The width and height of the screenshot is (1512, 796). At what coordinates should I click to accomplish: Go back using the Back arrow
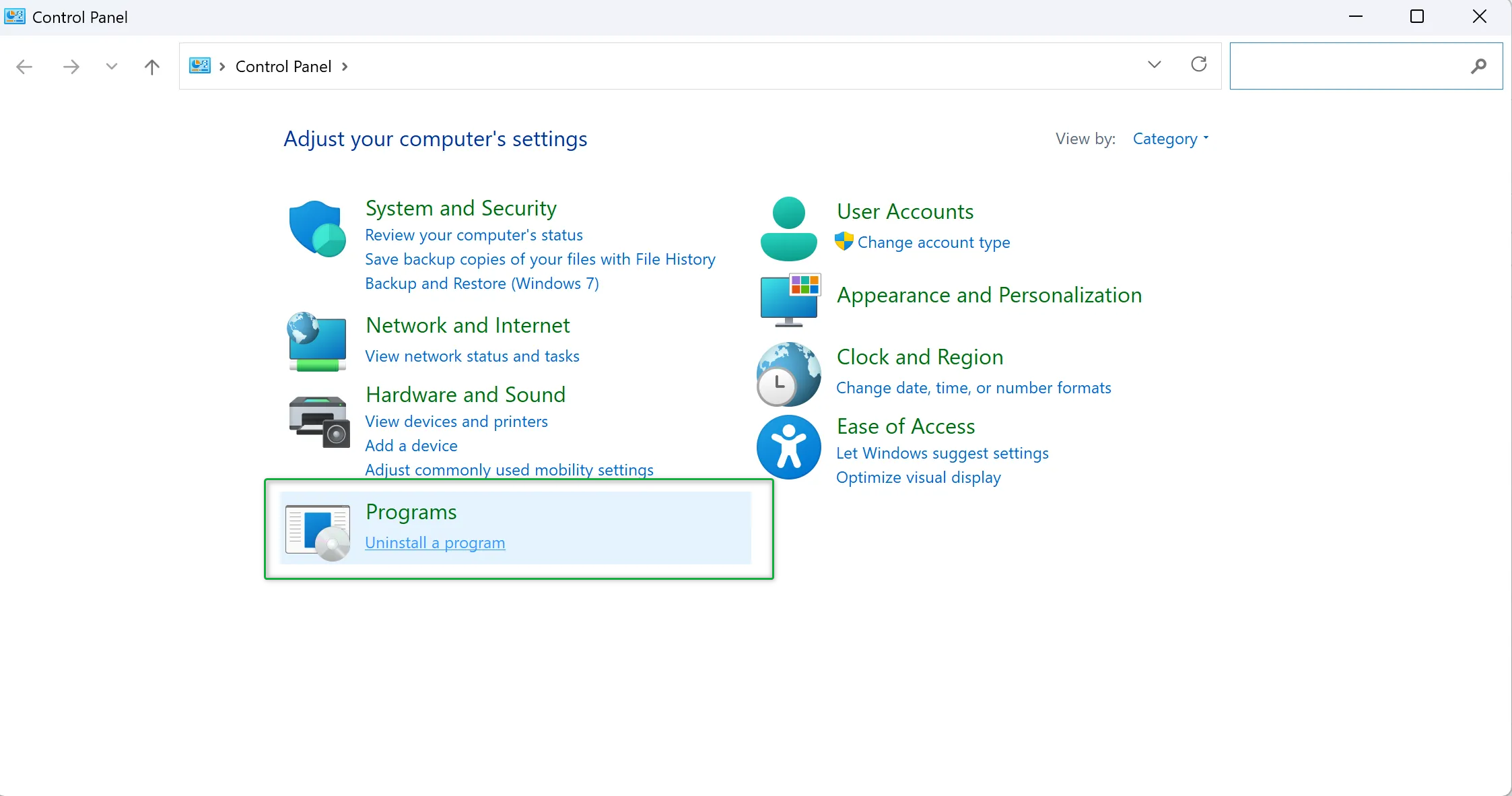24,67
